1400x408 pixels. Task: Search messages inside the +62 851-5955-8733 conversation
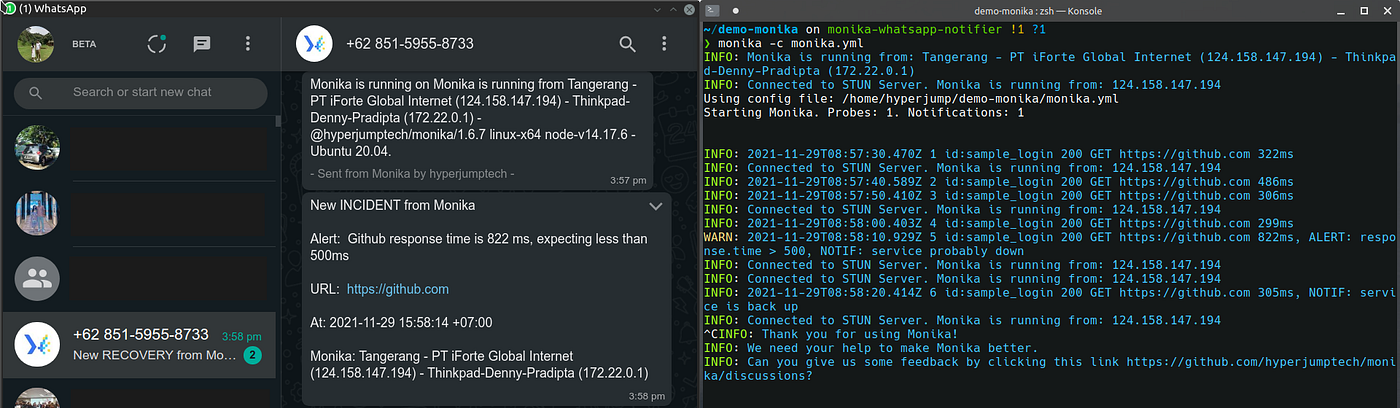[x=627, y=44]
